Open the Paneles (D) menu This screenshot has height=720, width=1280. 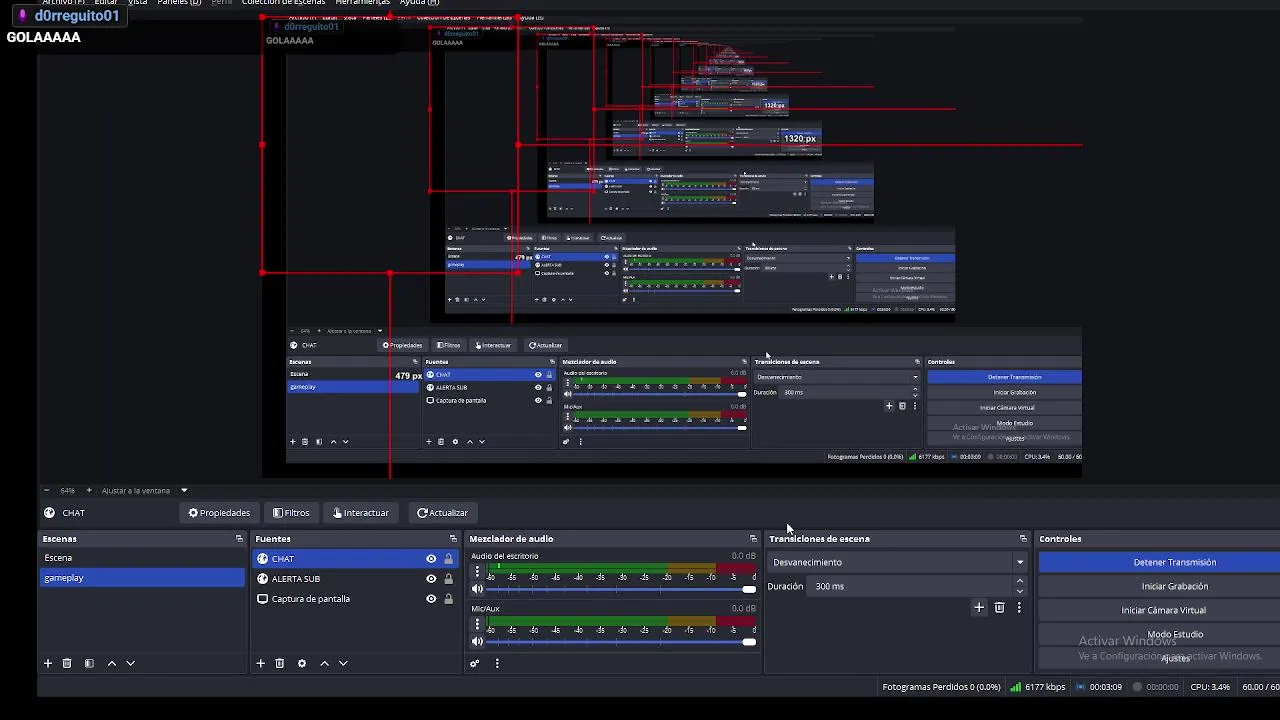point(179,3)
